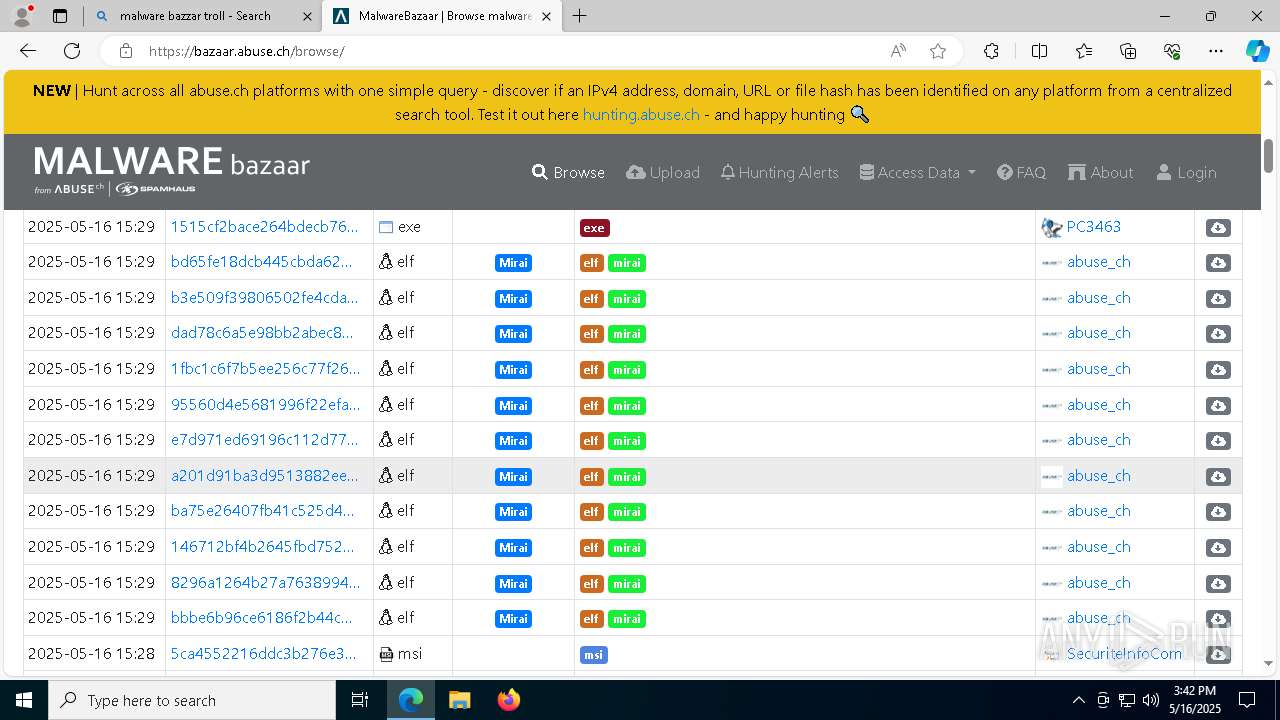Download the sample in the 146712bf4b2645fbd752 row
1280x720 pixels.
tap(1218, 548)
